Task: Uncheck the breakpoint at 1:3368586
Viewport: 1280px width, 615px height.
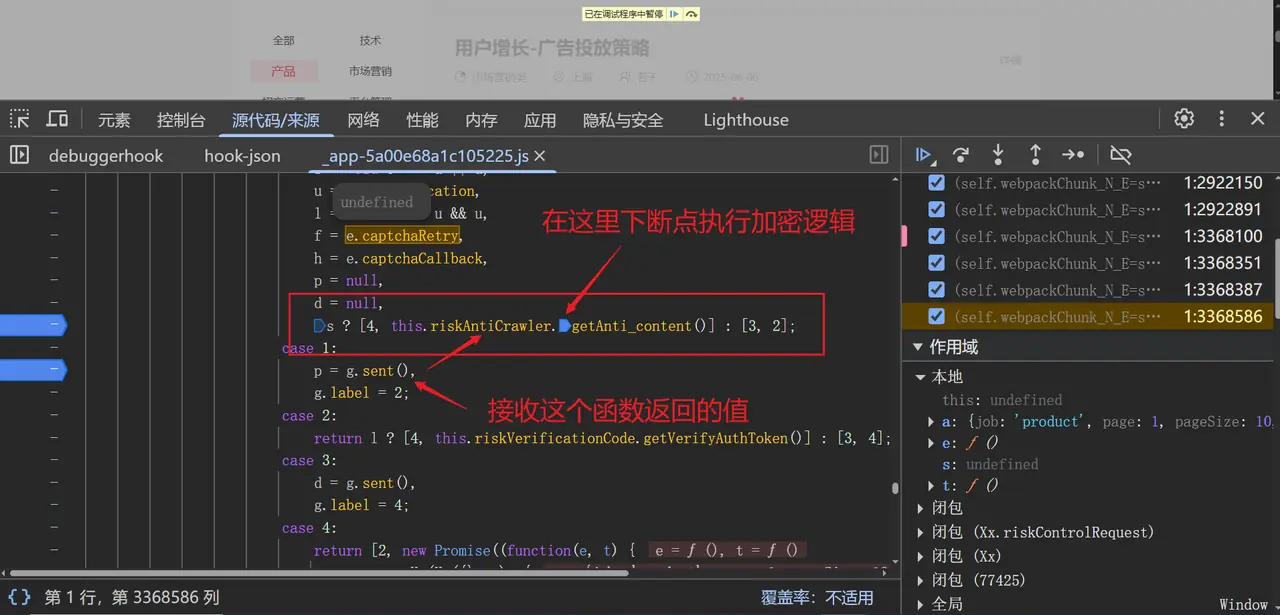Action: [x=936, y=317]
